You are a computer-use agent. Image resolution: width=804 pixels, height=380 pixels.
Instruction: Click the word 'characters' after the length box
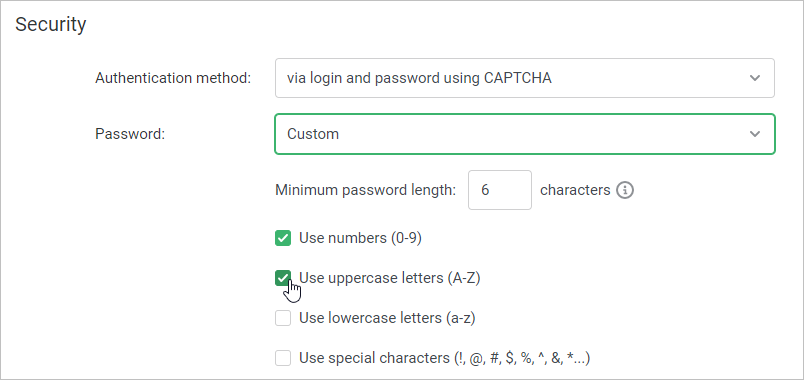[575, 190]
